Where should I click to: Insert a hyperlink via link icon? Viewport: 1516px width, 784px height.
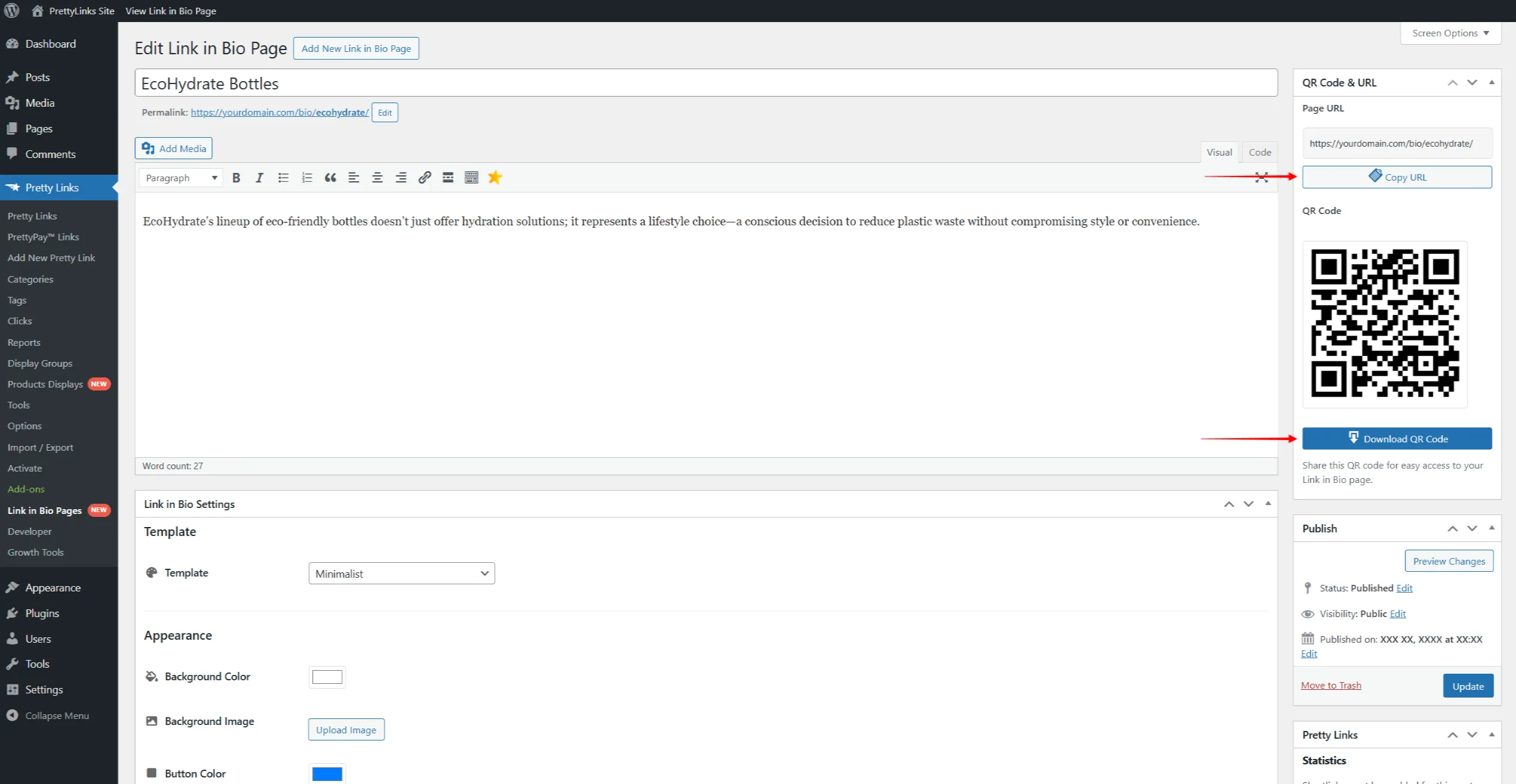click(424, 178)
